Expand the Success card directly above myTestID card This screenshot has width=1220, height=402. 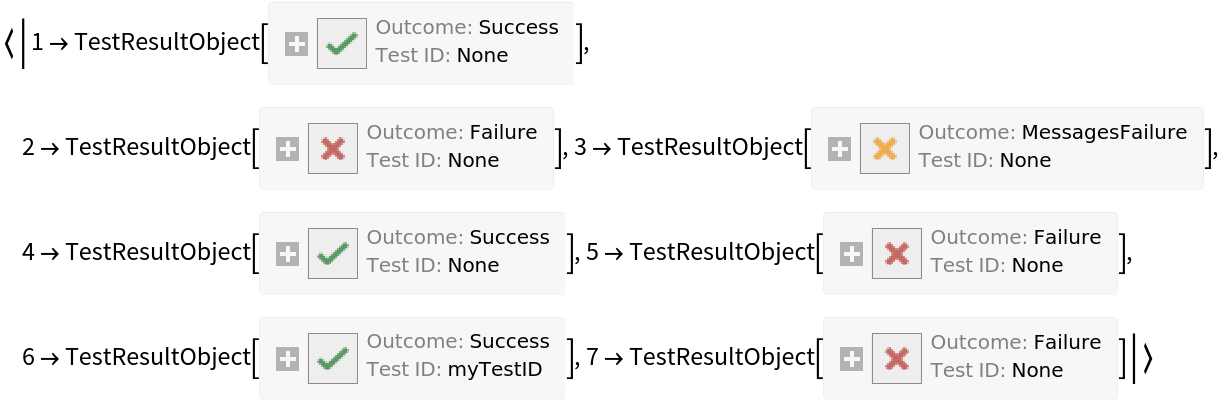[x=287, y=254]
